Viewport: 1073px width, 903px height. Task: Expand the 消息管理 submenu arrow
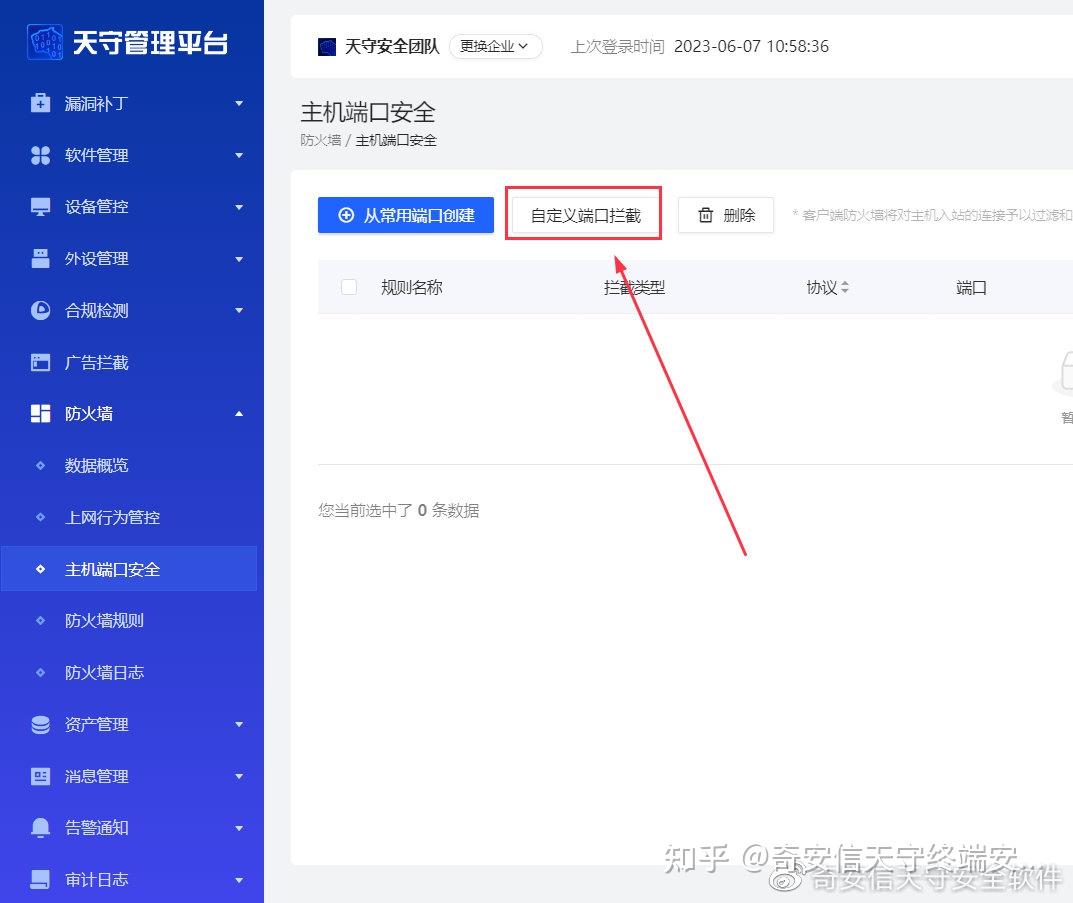(x=239, y=776)
